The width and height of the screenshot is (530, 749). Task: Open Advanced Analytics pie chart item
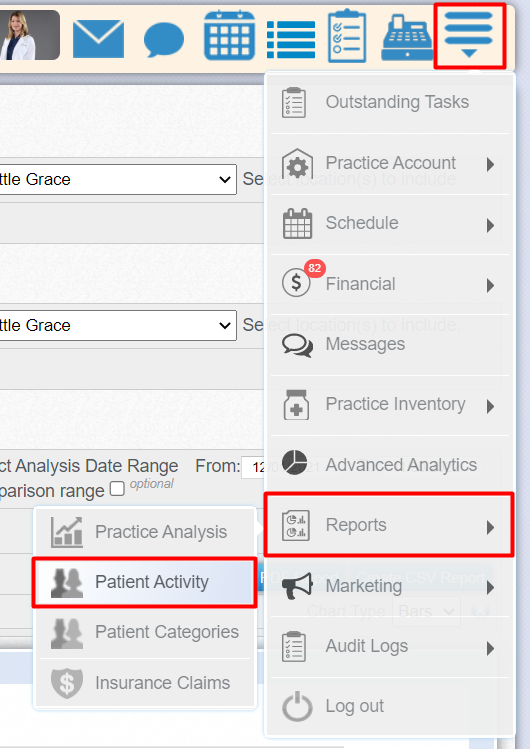390,464
